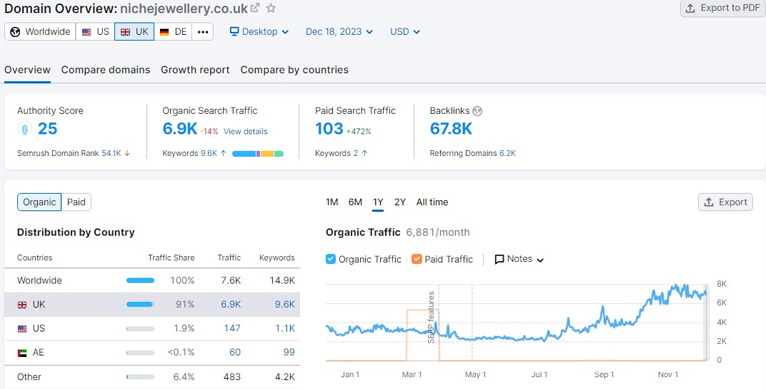Viewport: 766px width, 389px height.
Task: Toggle the Paid Traffic checkbox
Action: pyautogui.click(x=417, y=259)
